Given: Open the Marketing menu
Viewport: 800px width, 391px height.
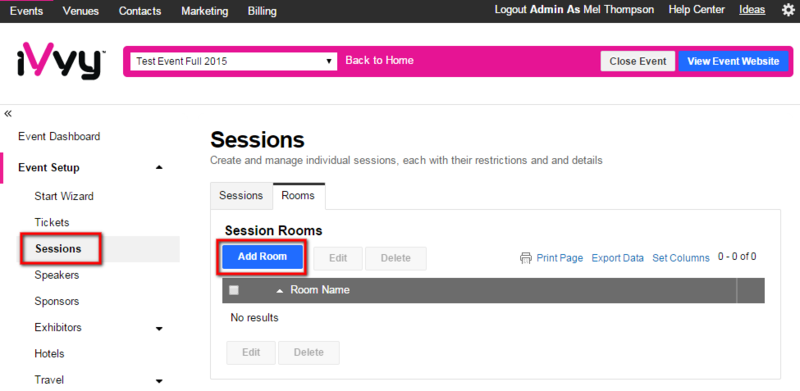Looking at the screenshot, I should [205, 11].
